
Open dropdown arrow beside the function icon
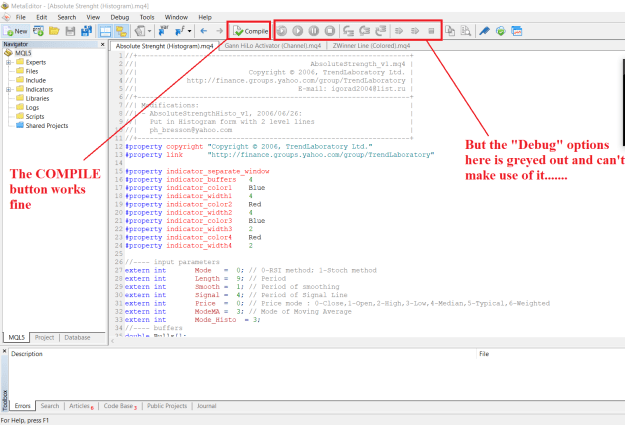[189, 31]
